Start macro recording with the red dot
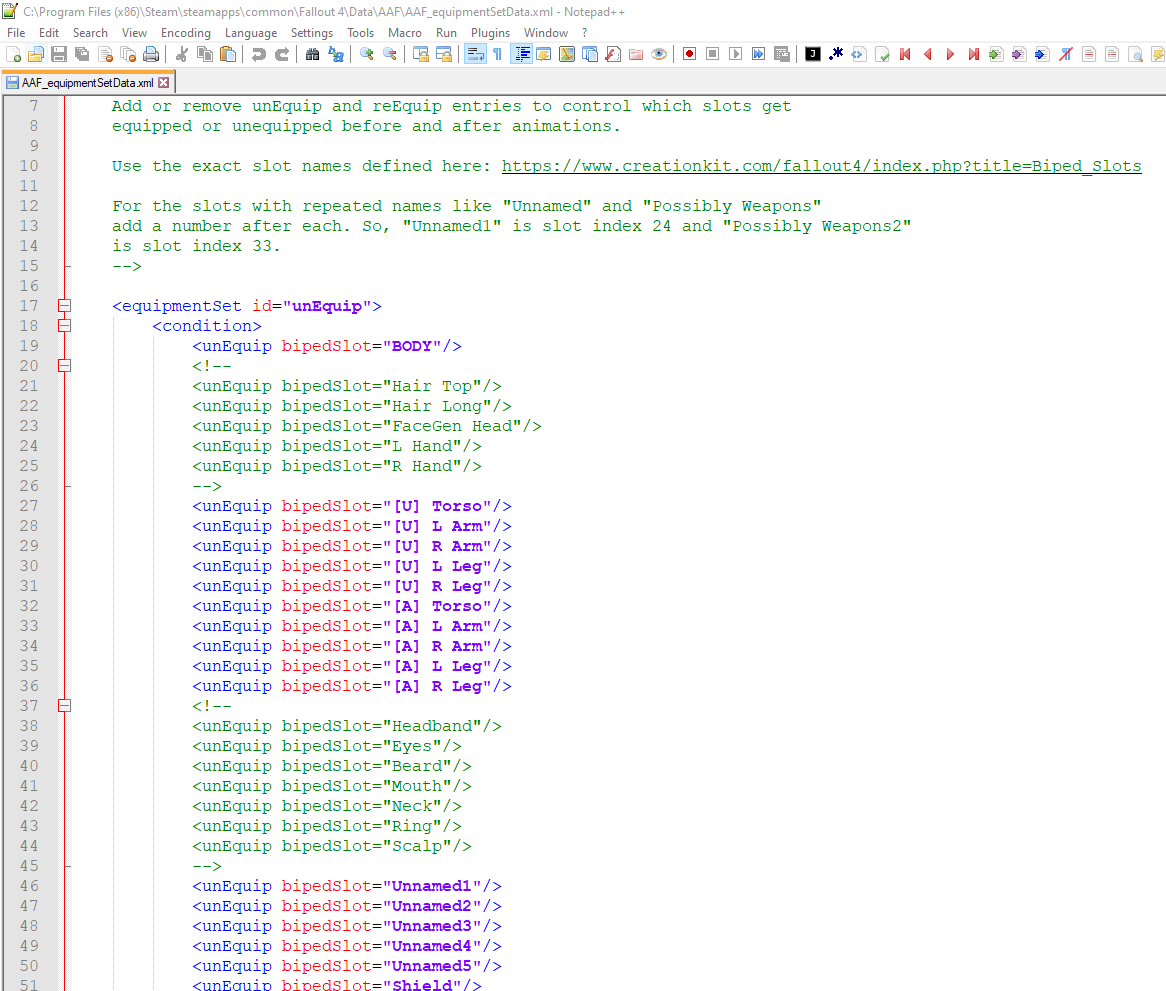 (689, 54)
